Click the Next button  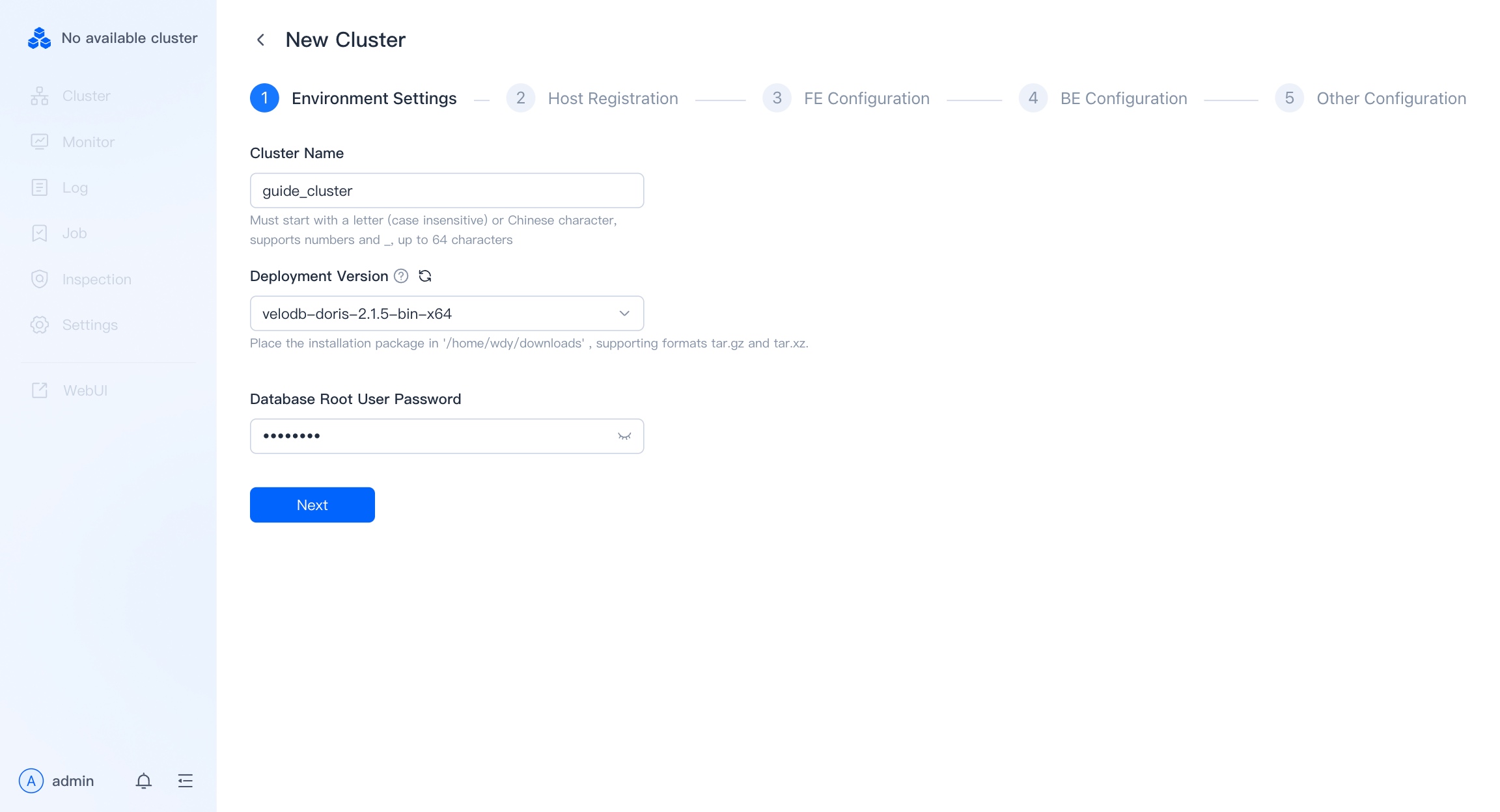(312, 505)
